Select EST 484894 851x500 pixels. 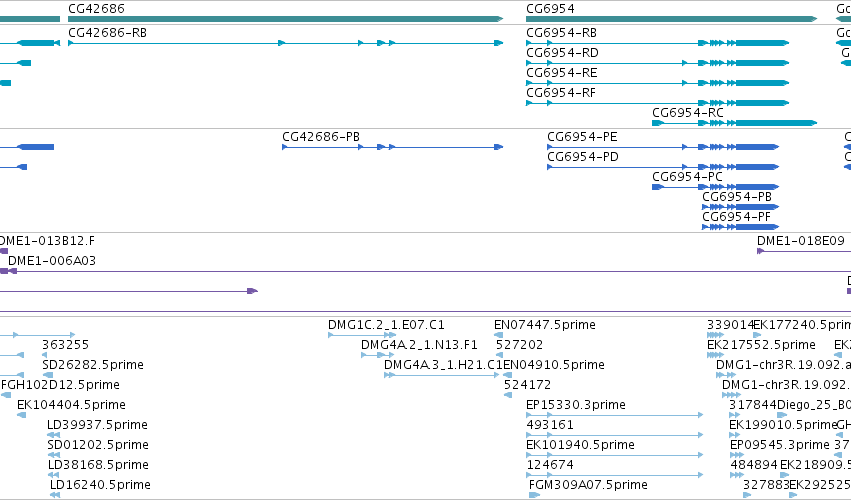(x=753, y=465)
